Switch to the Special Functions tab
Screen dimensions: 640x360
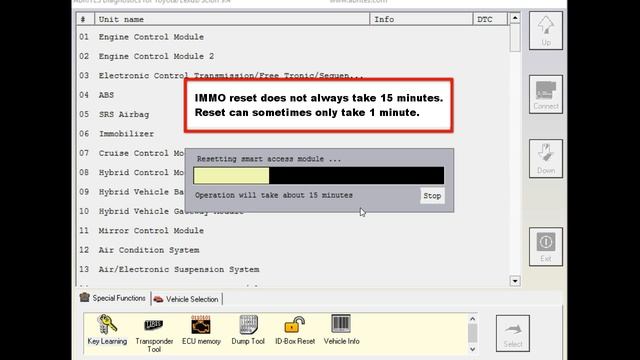(x=113, y=298)
